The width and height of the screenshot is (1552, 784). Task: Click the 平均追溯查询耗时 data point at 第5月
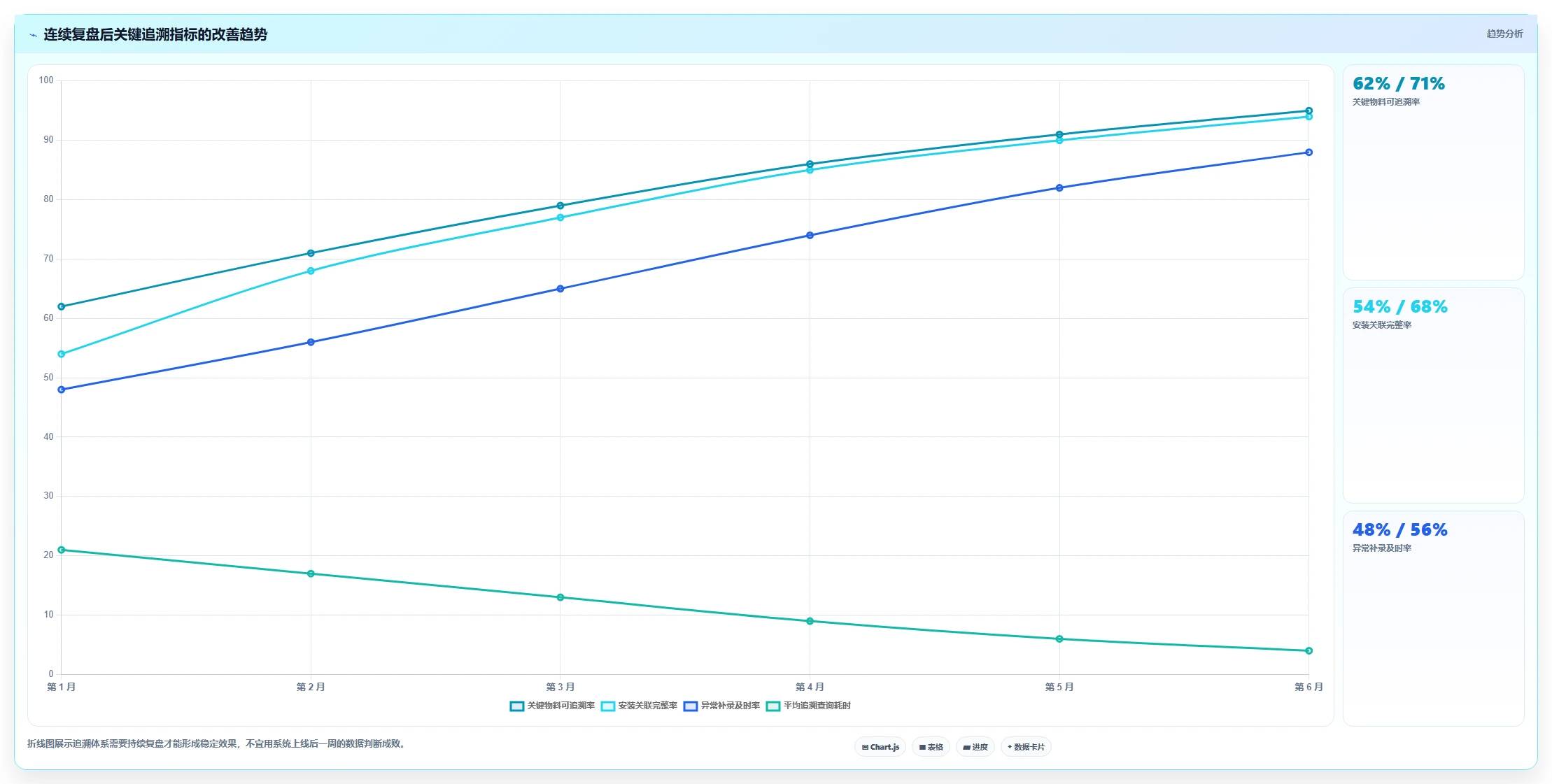1059,639
